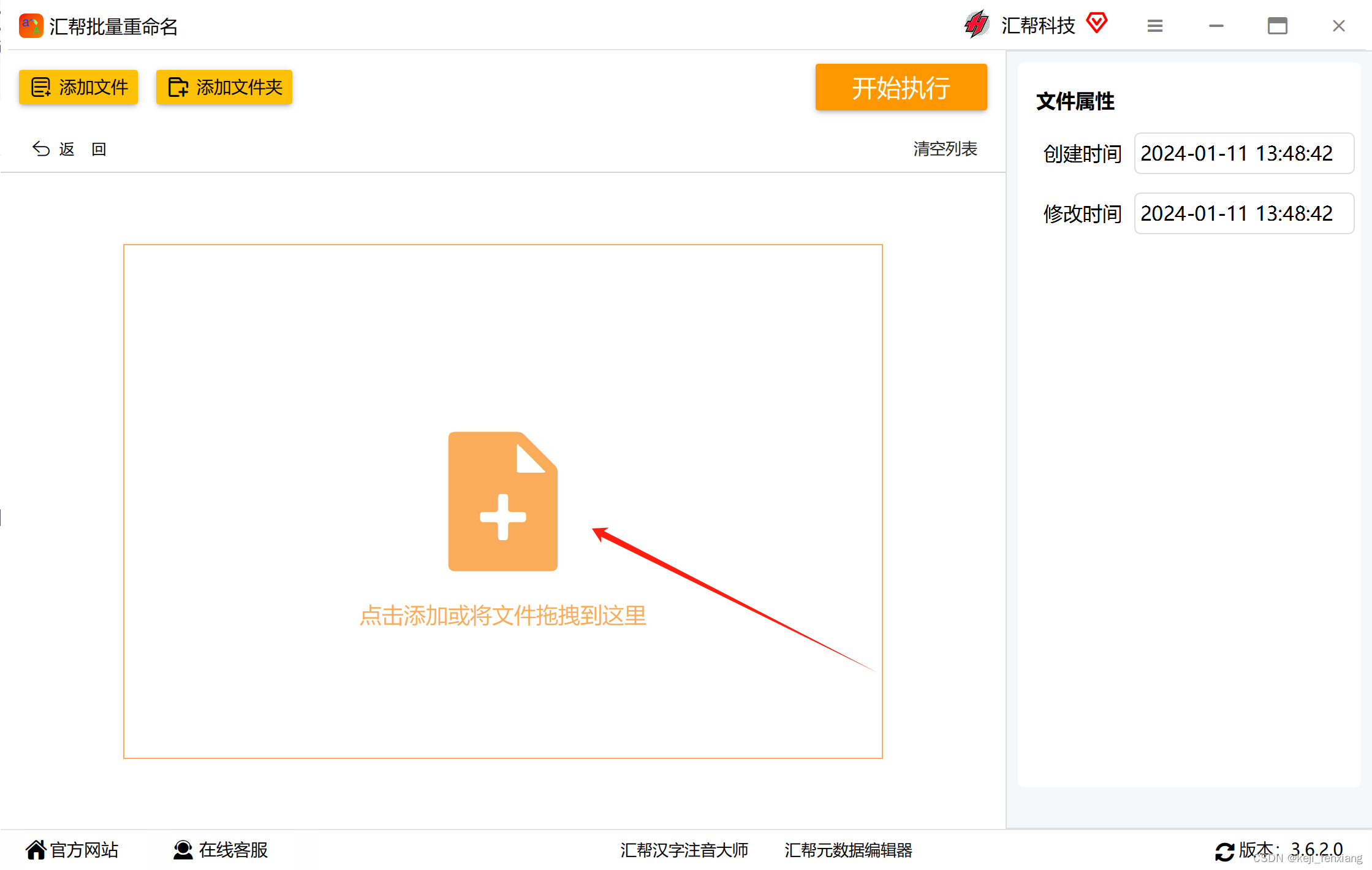Maximize the application window

[1278, 26]
